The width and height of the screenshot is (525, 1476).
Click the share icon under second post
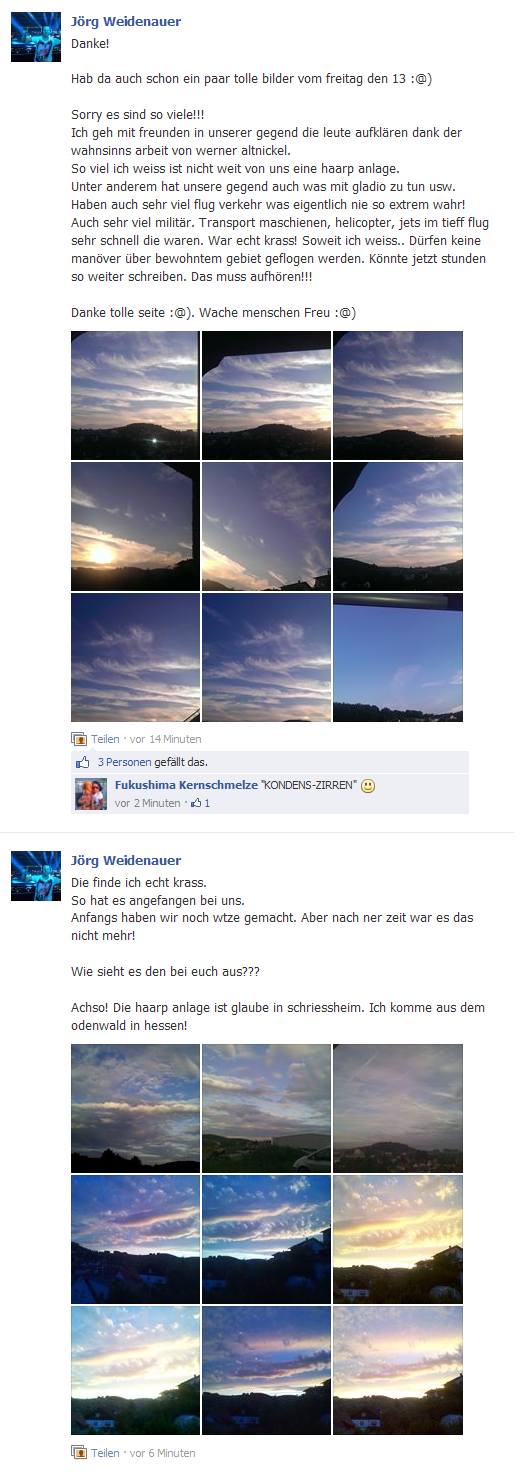coord(79,1452)
